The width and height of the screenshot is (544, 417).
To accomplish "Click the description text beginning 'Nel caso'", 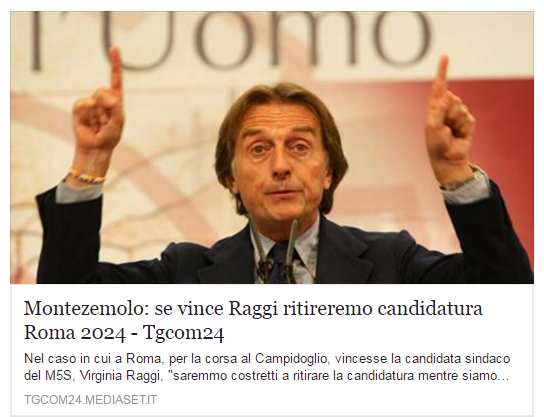I will point(267,367).
